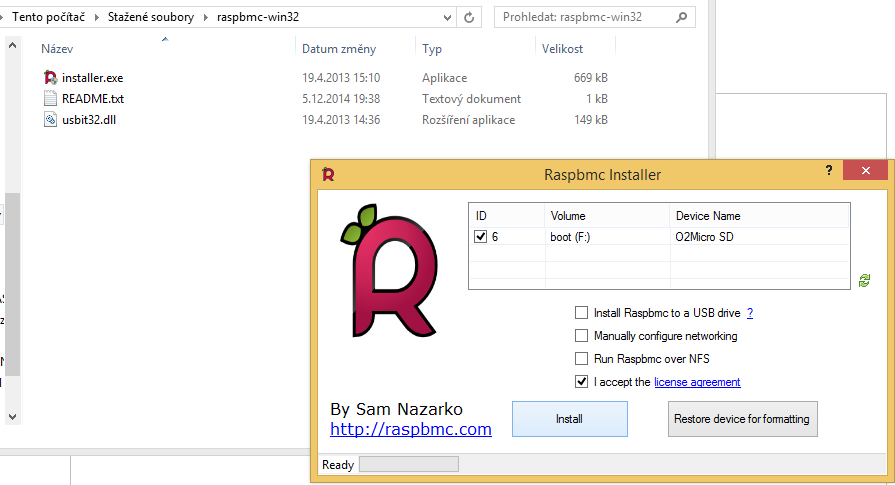Click the USB drive help question mark link
The image size is (895, 485).
click(749, 313)
